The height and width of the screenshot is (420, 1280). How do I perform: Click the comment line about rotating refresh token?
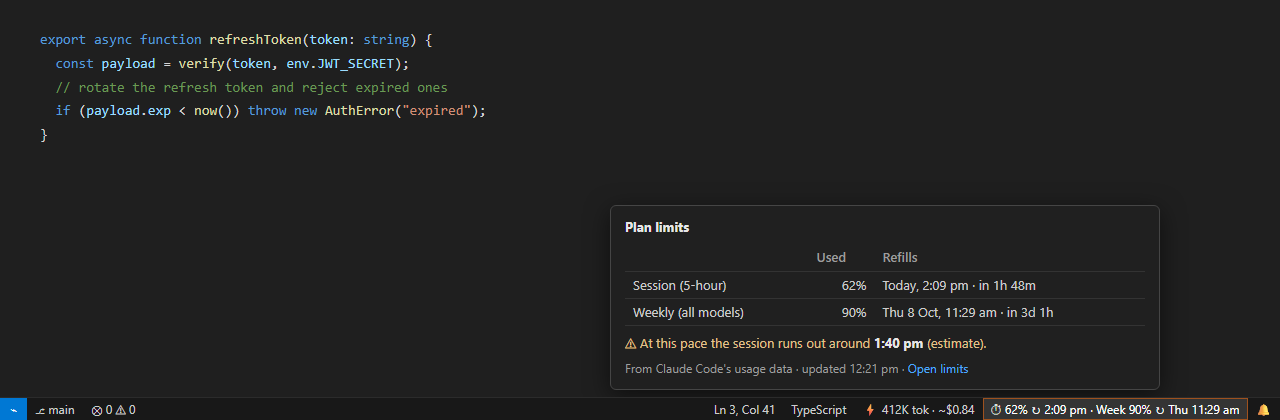(x=252, y=88)
